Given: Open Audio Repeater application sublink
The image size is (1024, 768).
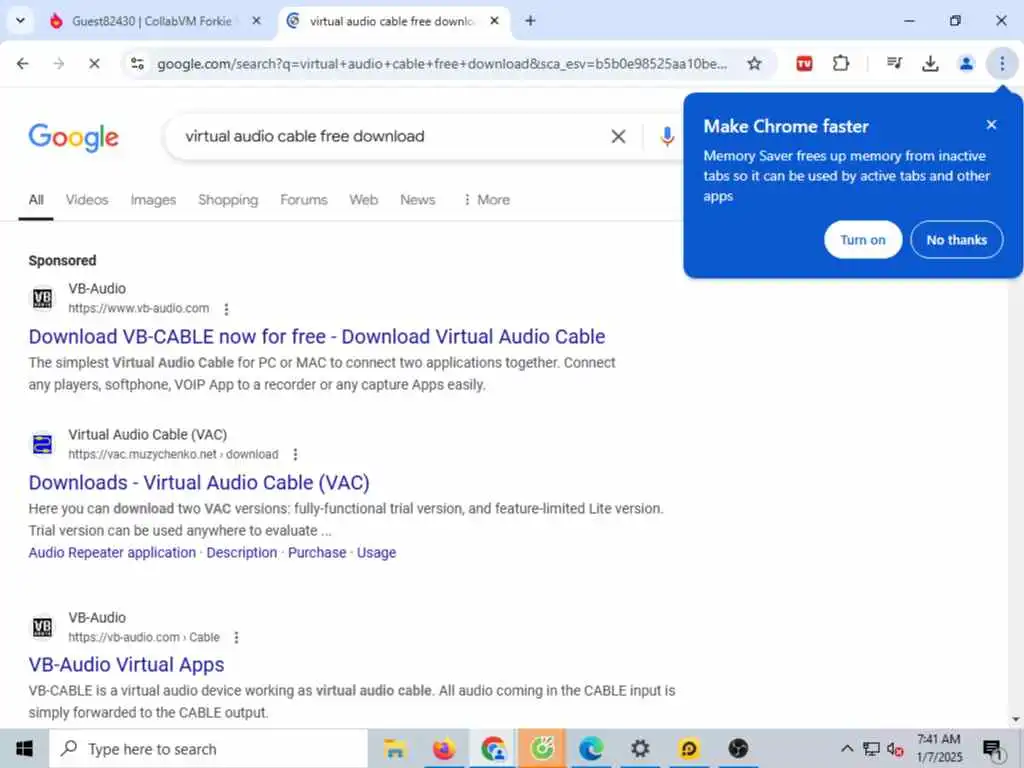Looking at the screenshot, I should coord(112,552).
